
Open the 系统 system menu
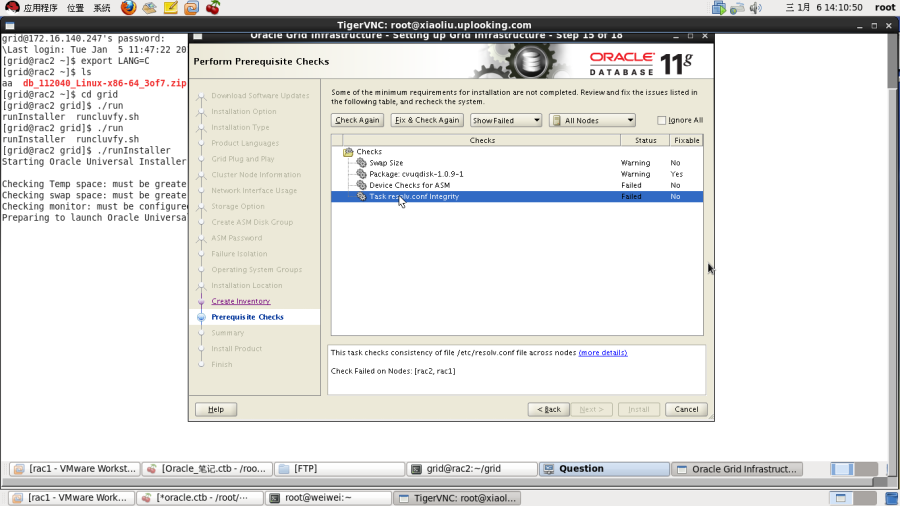click(102, 8)
